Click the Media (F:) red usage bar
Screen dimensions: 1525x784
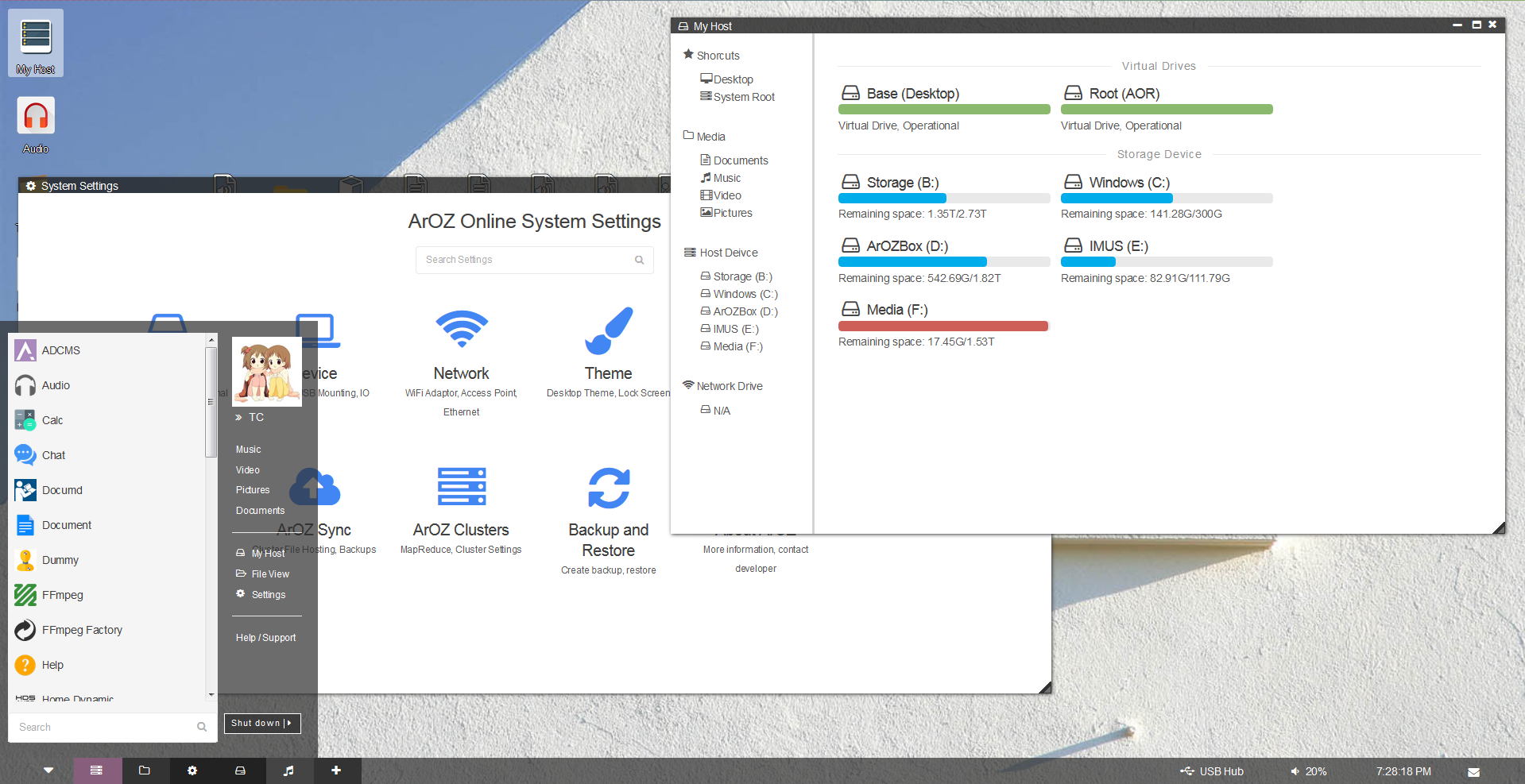[943, 326]
